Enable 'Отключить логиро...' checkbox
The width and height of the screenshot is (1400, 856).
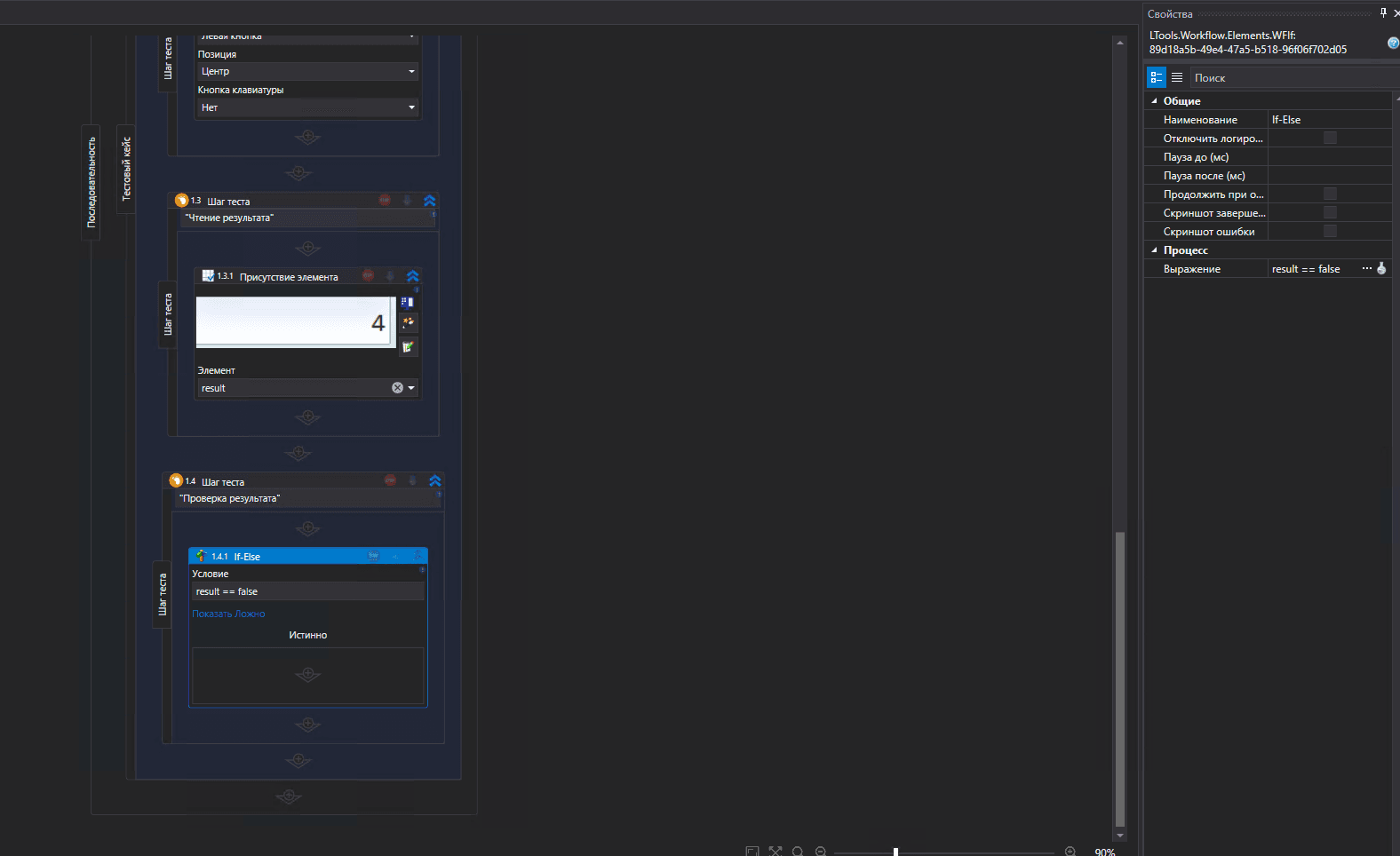click(x=1330, y=139)
